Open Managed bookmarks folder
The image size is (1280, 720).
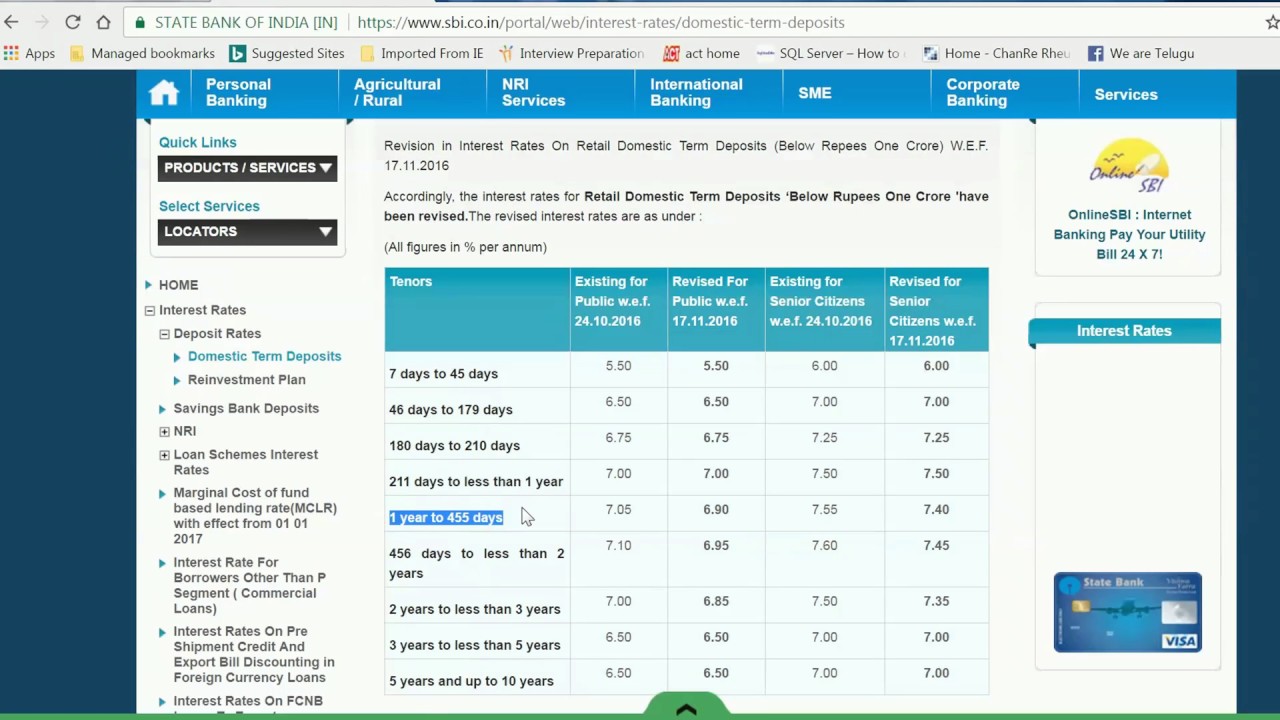tap(142, 53)
